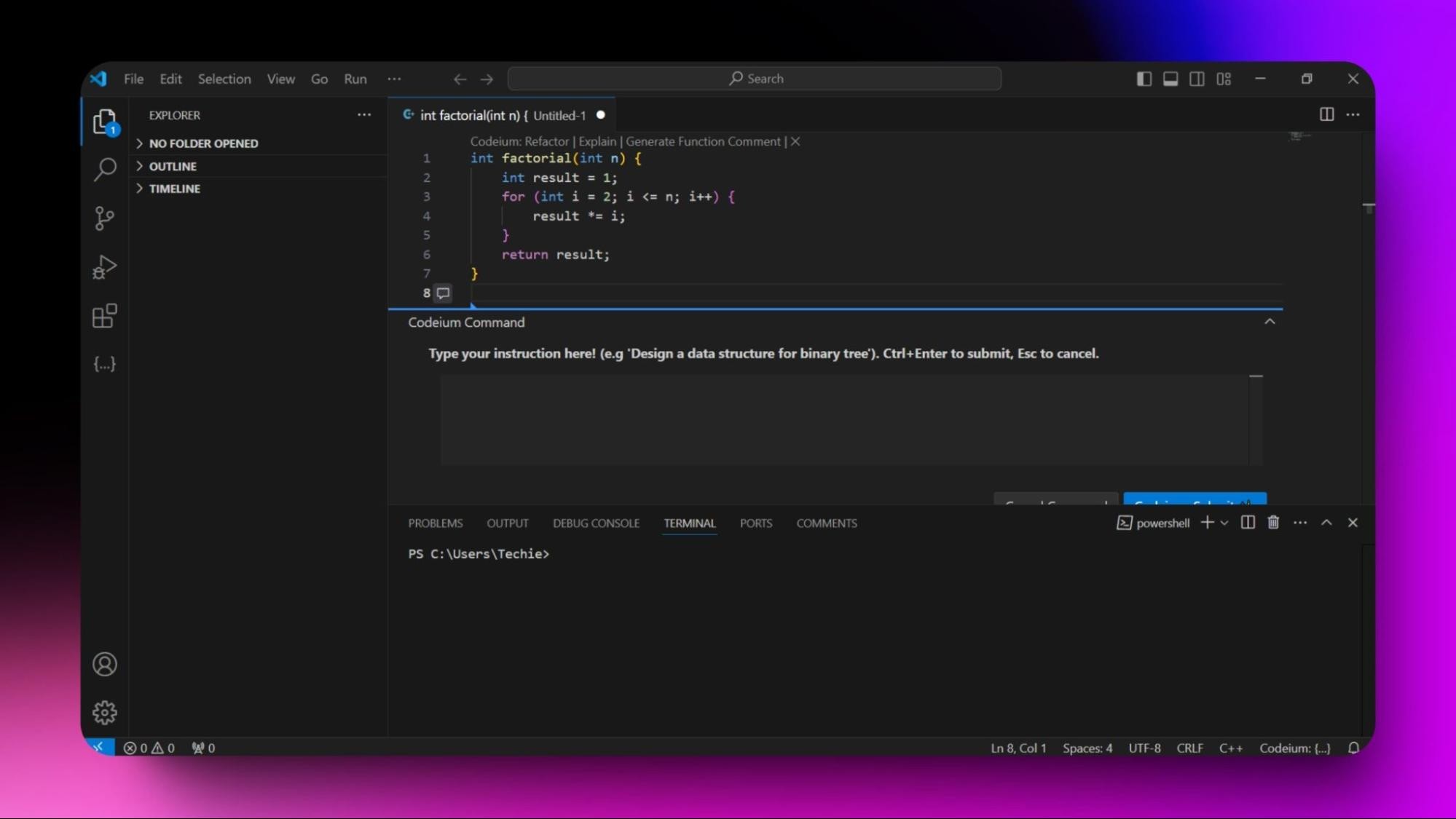Click the comment icon on line 8

point(443,293)
